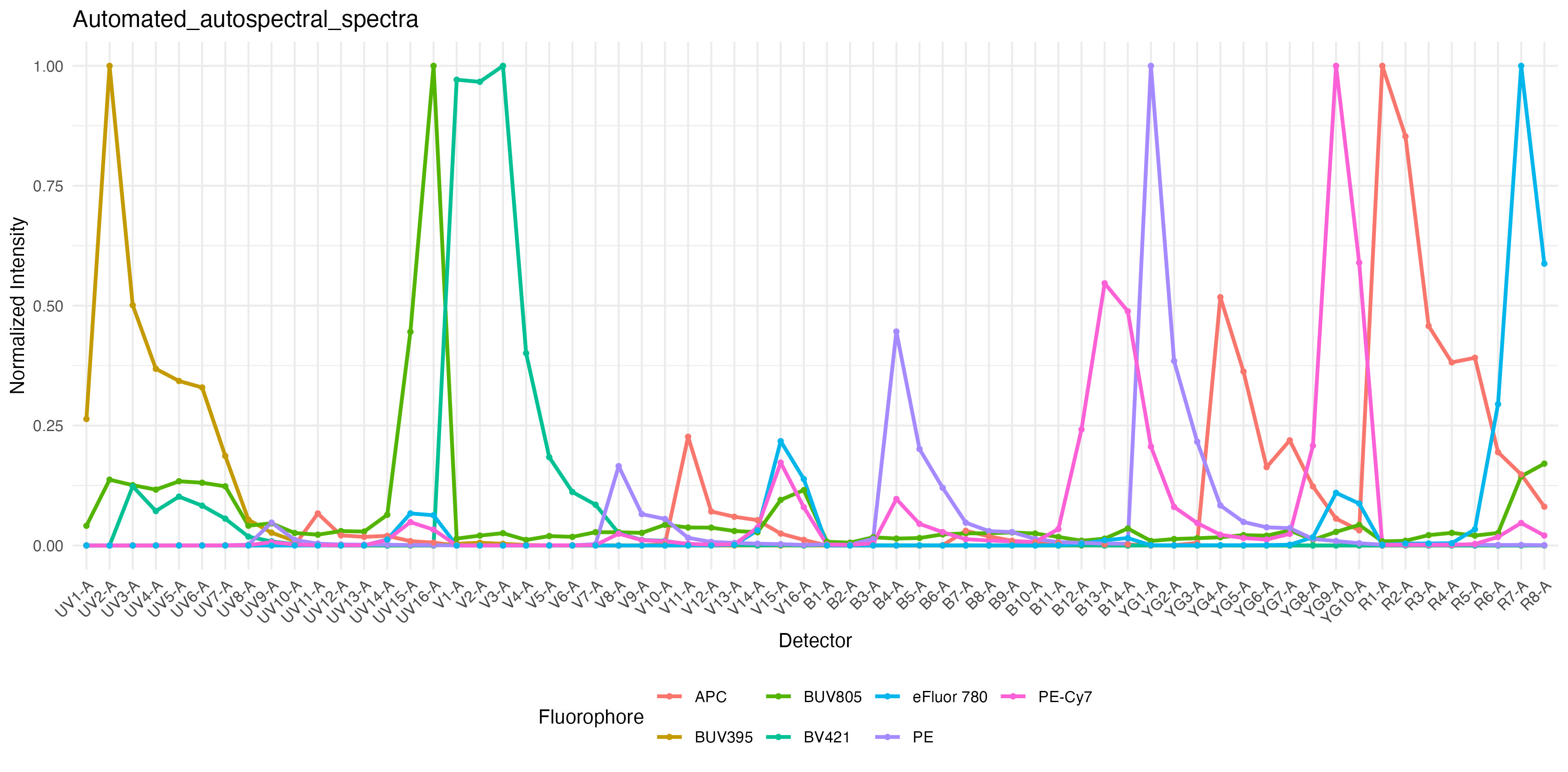This screenshot has height=772, width=1568.
Task: Click the BV421 data point at V4-A
Action: pos(526,353)
